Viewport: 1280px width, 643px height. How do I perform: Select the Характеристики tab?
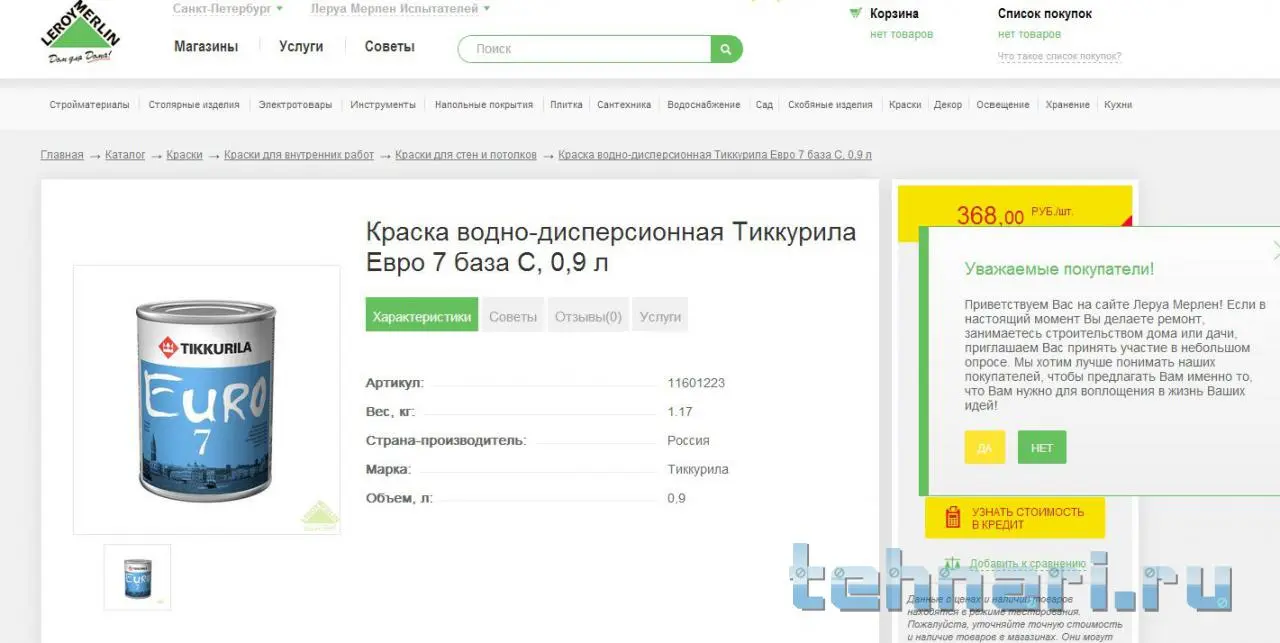[422, 315]
